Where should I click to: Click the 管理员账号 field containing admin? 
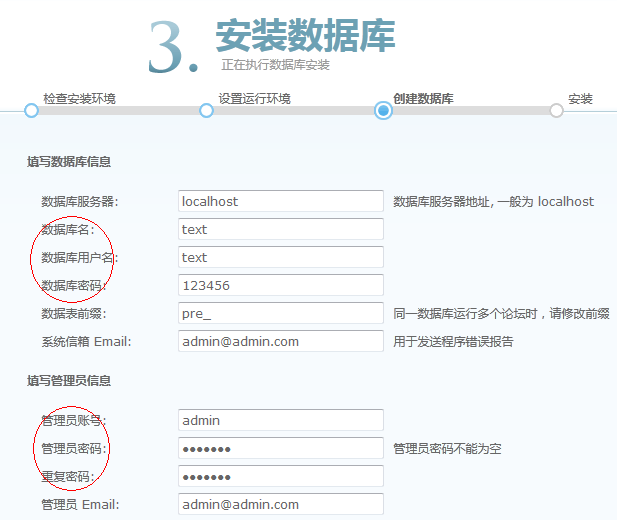point(280,420)
